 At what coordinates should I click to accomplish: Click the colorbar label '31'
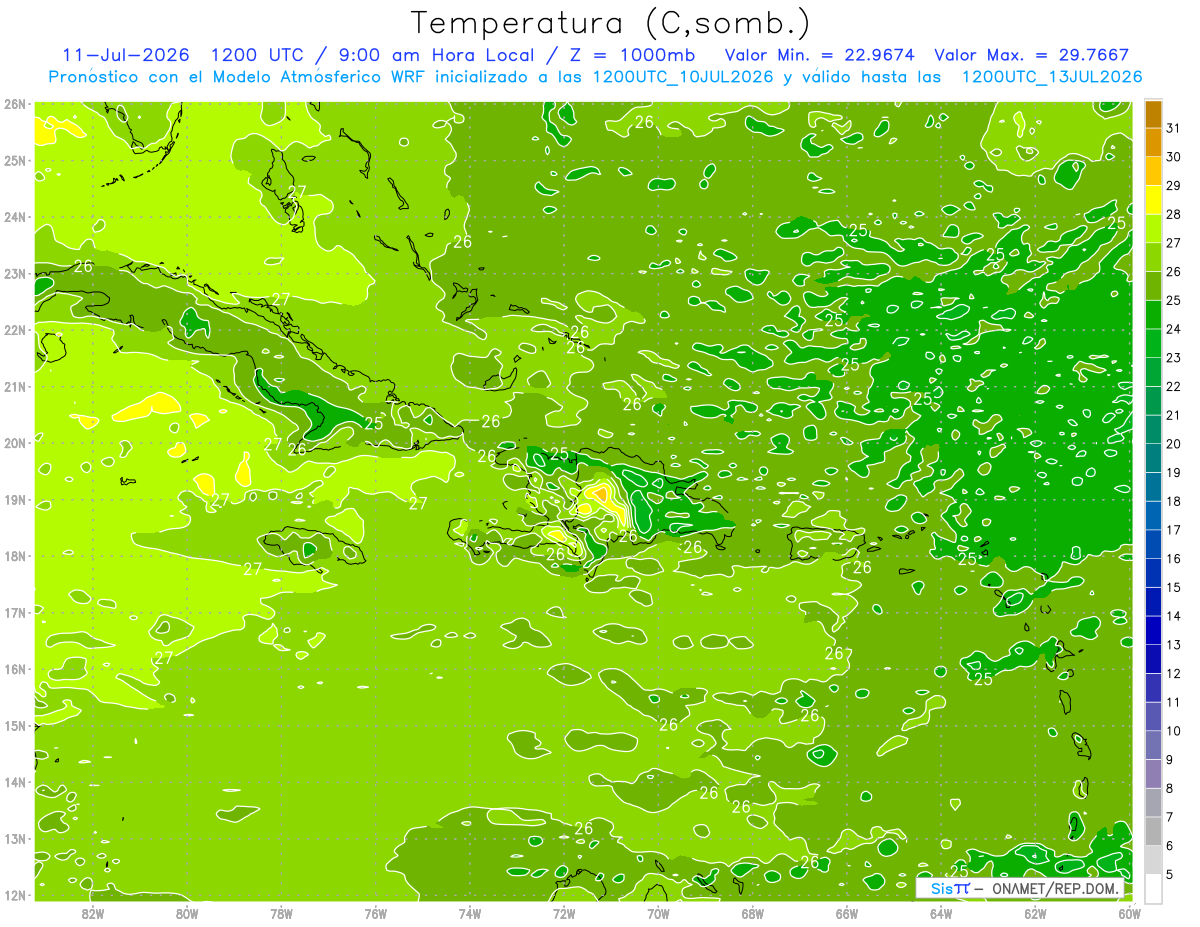tap(1173, 128)
